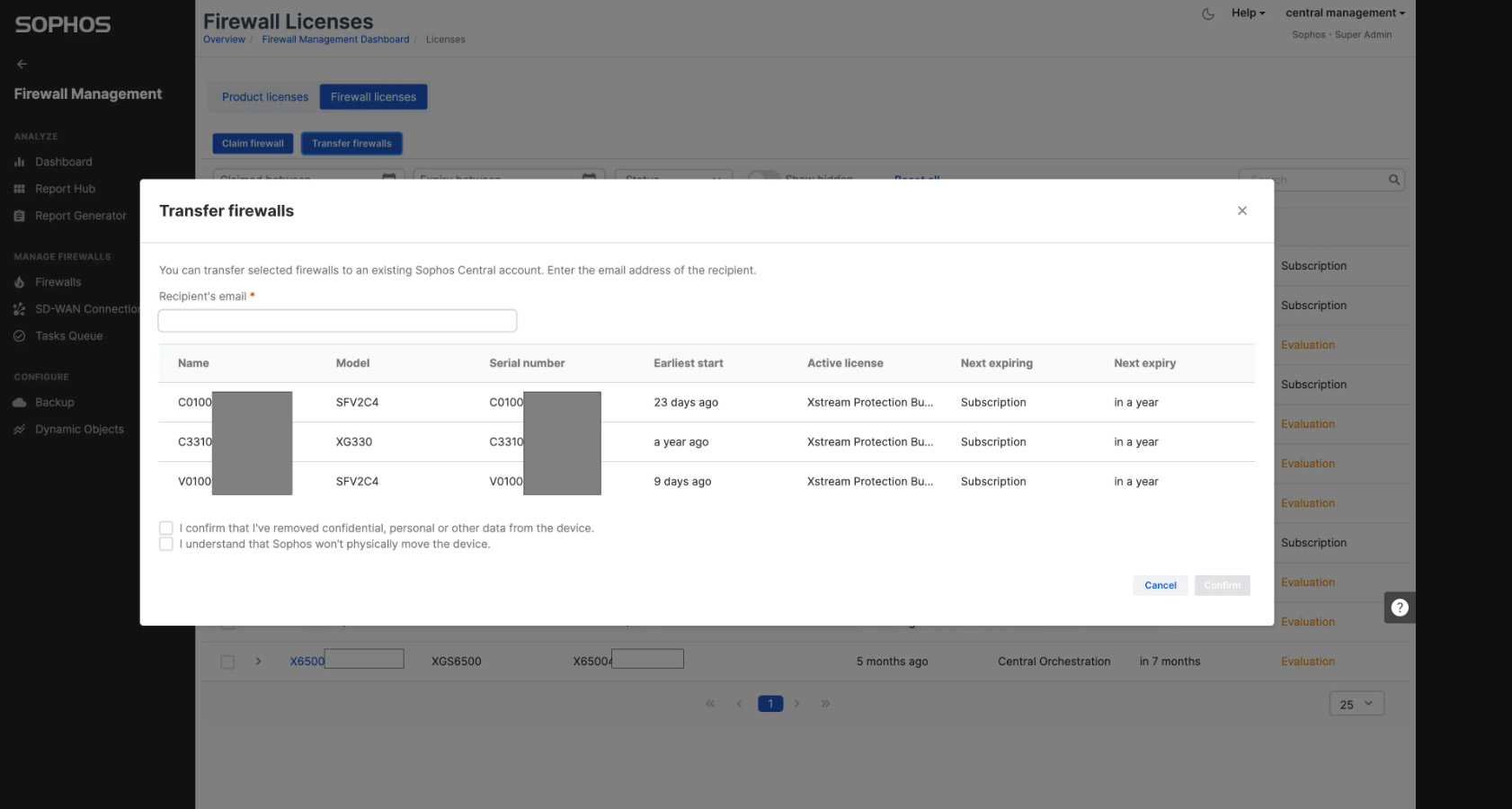Open the Backup section
The height and width of the screenshot is (809, 1512).
coord(55,402)
